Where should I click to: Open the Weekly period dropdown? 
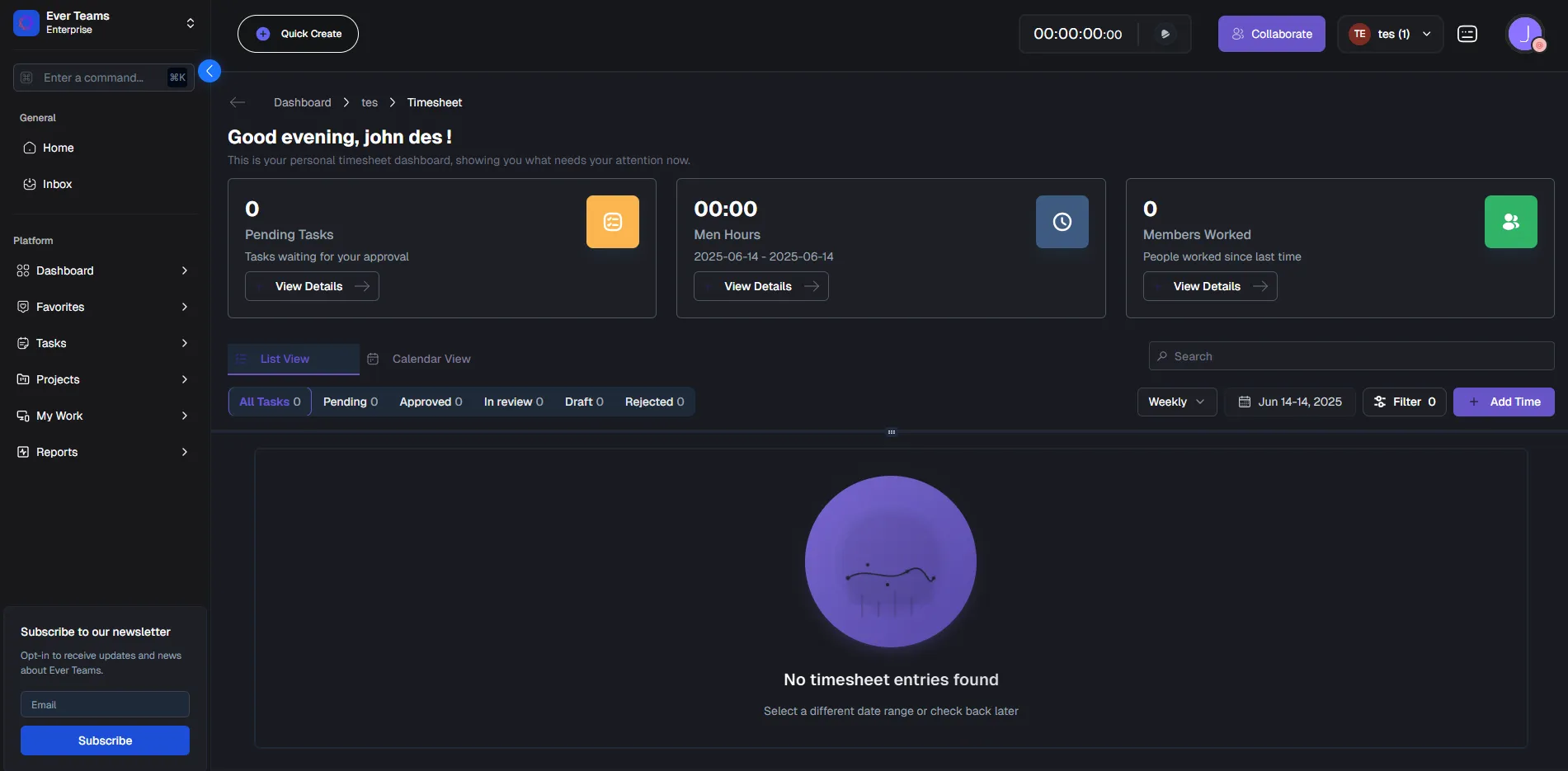tap(1176, 402)
